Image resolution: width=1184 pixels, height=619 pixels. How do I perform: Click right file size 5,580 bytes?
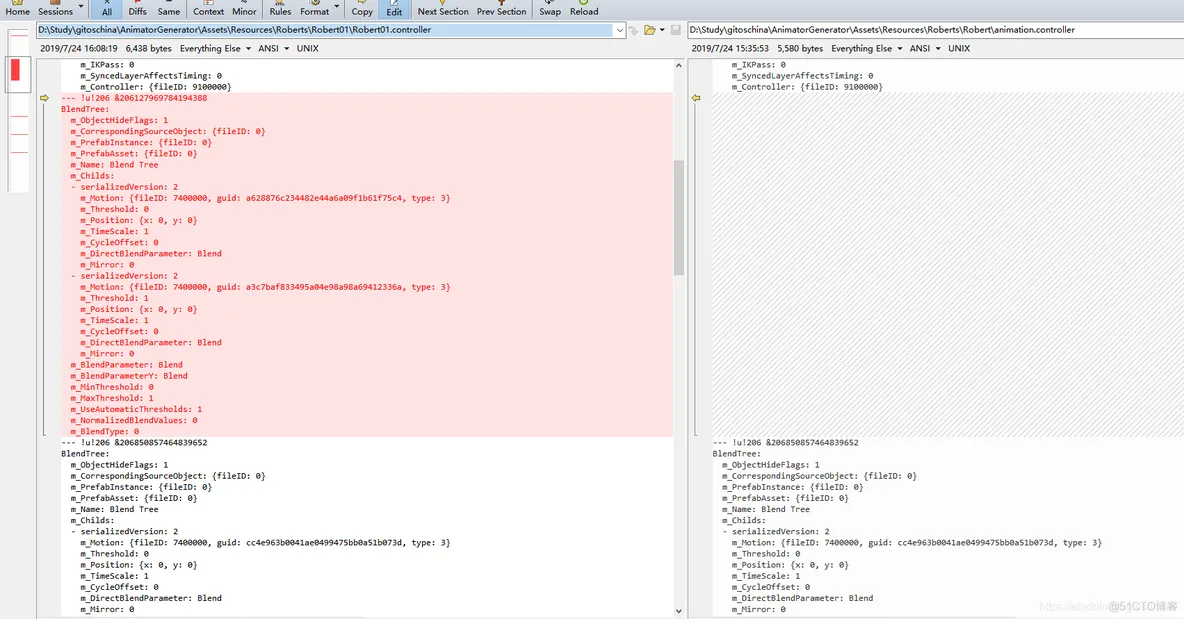click(x=800, y=48)
